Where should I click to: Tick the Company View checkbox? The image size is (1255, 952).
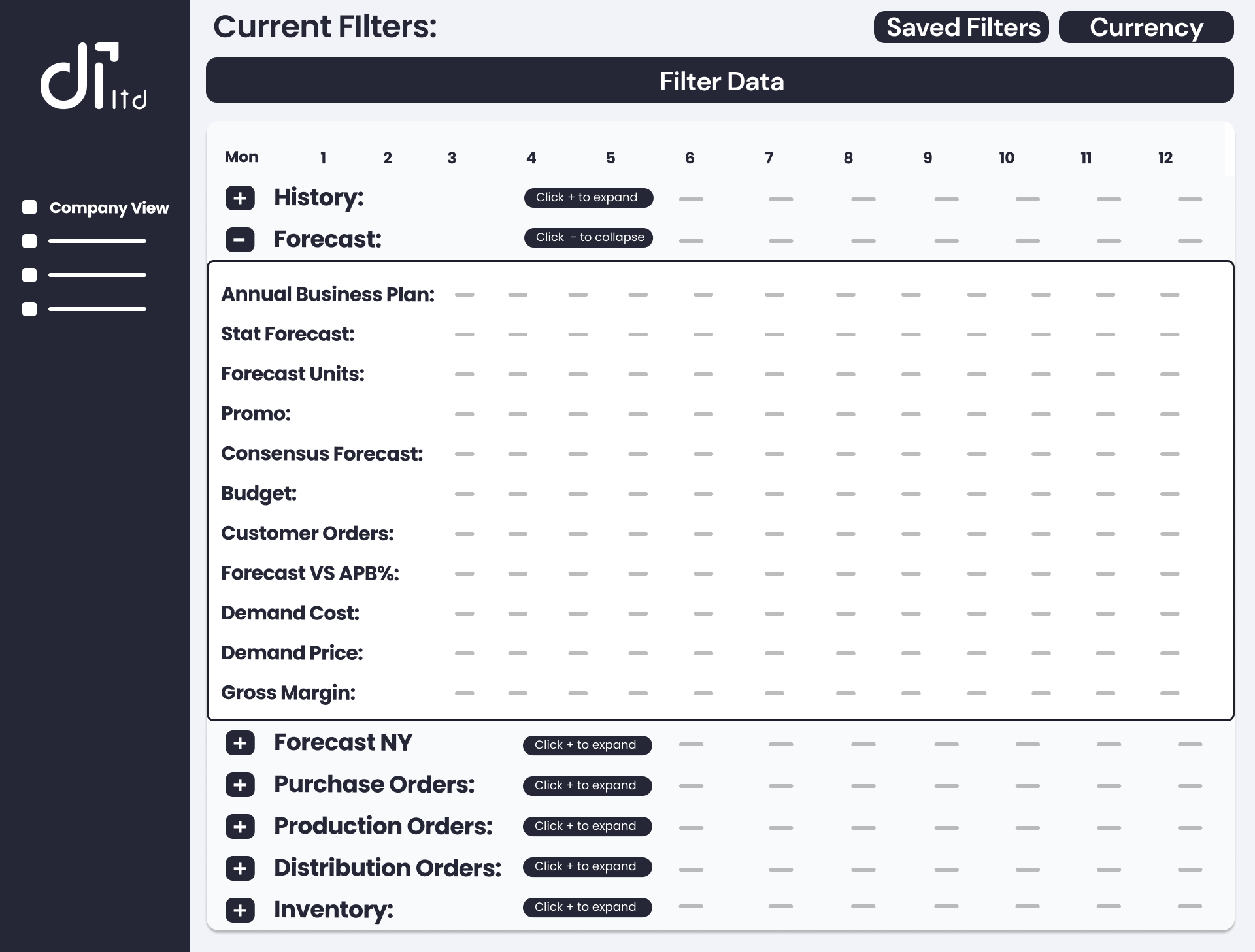[x=29, y=208]
